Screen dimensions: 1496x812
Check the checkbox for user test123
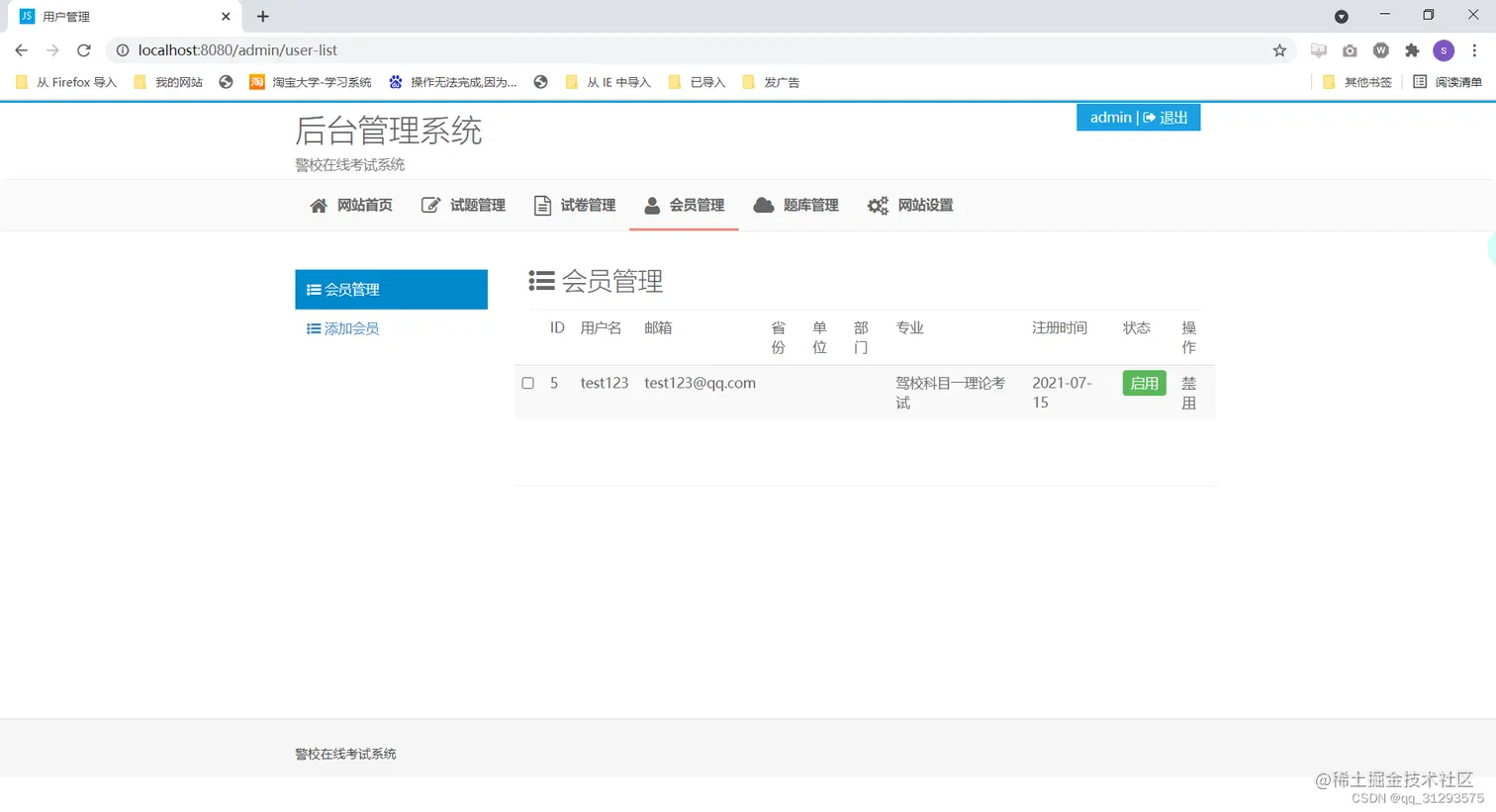pos(527,383)
